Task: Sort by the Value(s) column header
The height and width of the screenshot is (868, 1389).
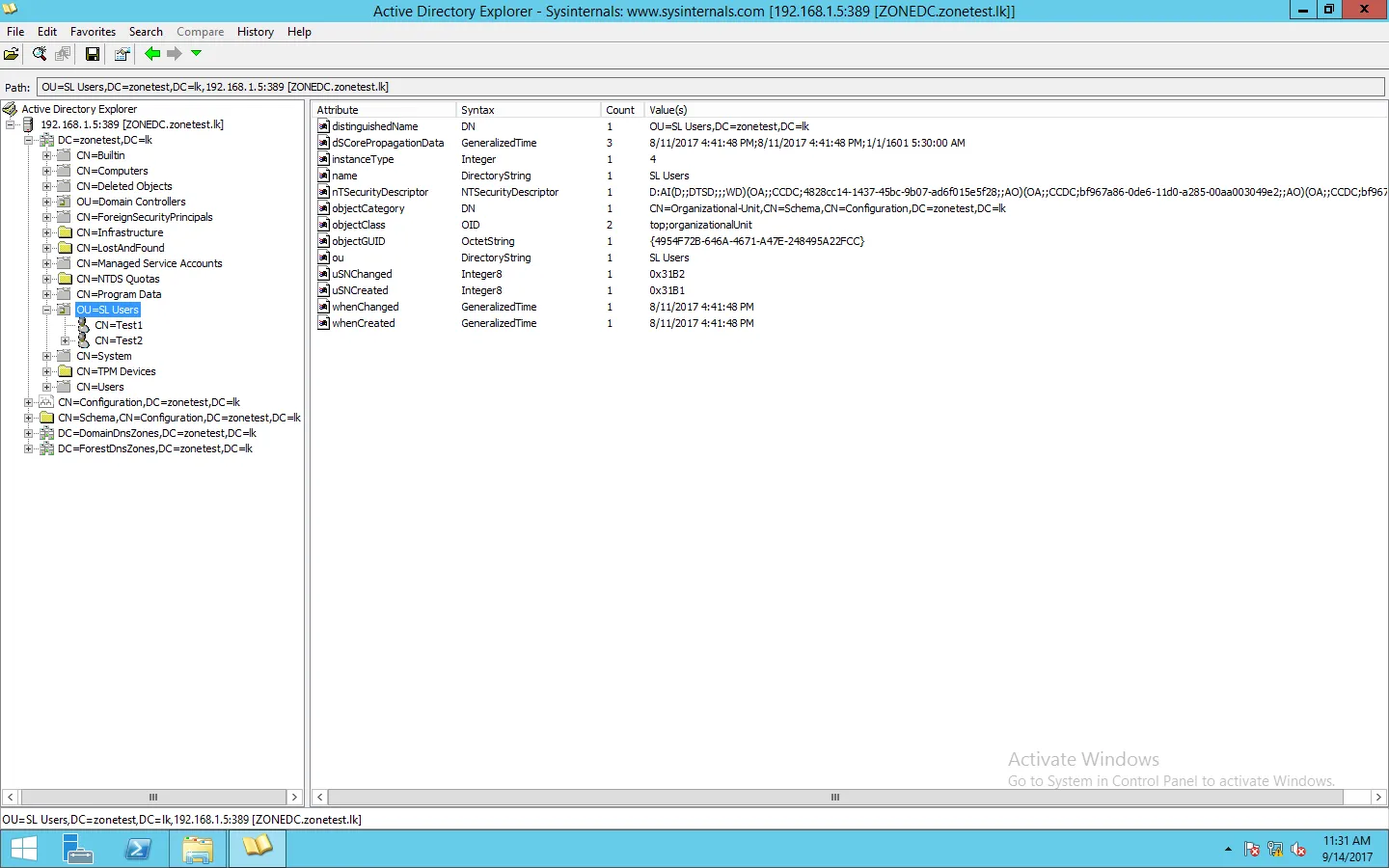Action: (x=1016, y=110)
